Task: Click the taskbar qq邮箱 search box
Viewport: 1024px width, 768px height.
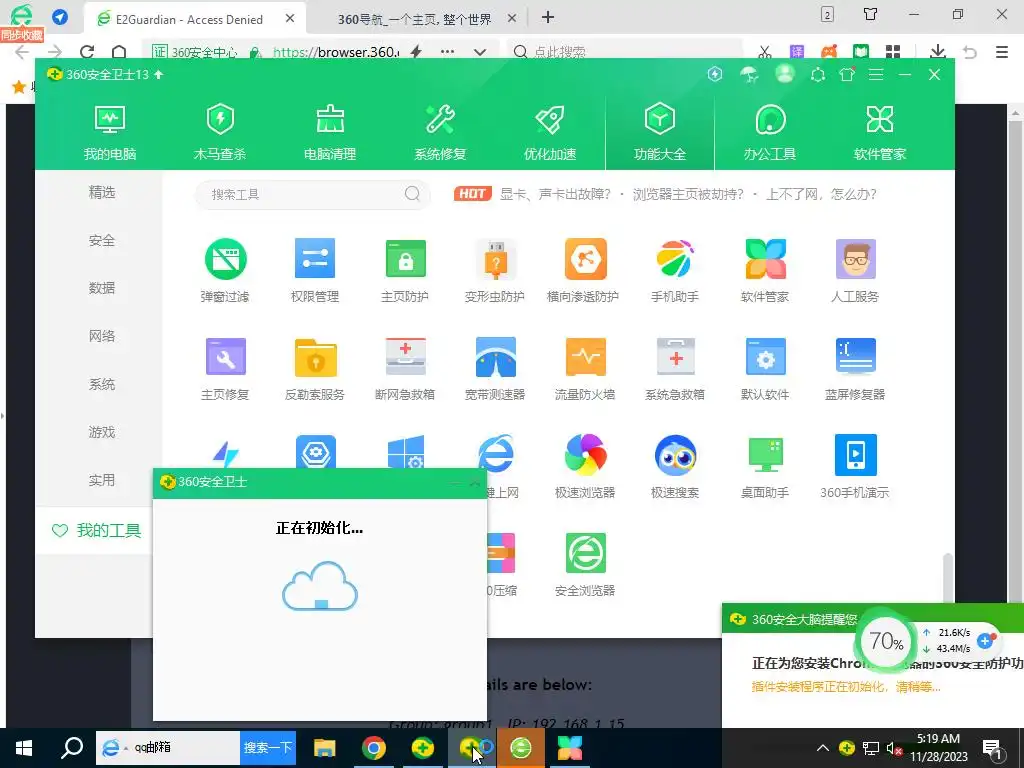Action: click(168, 747)
